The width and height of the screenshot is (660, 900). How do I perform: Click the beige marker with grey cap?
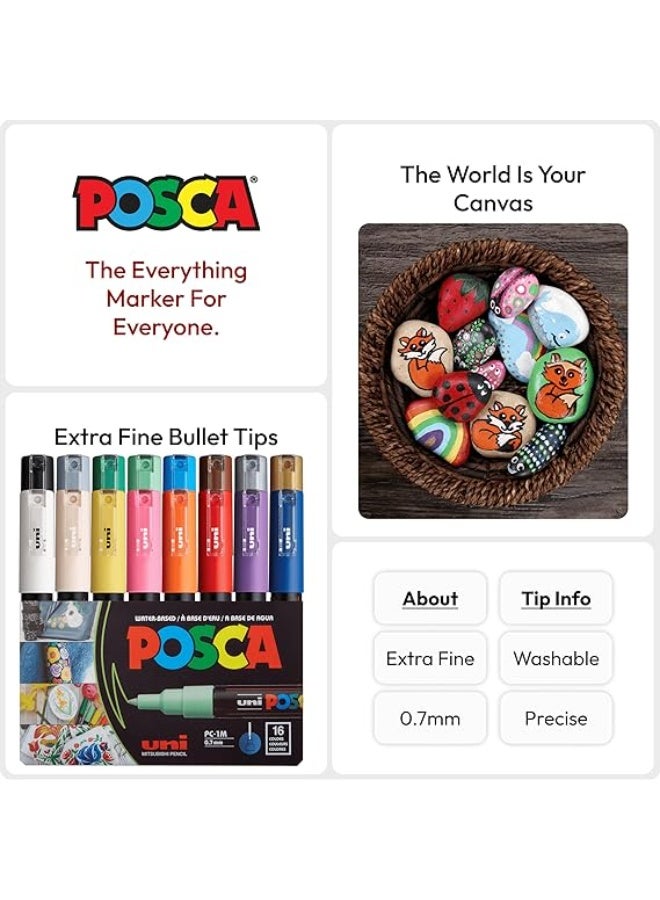tap(73, 527)
